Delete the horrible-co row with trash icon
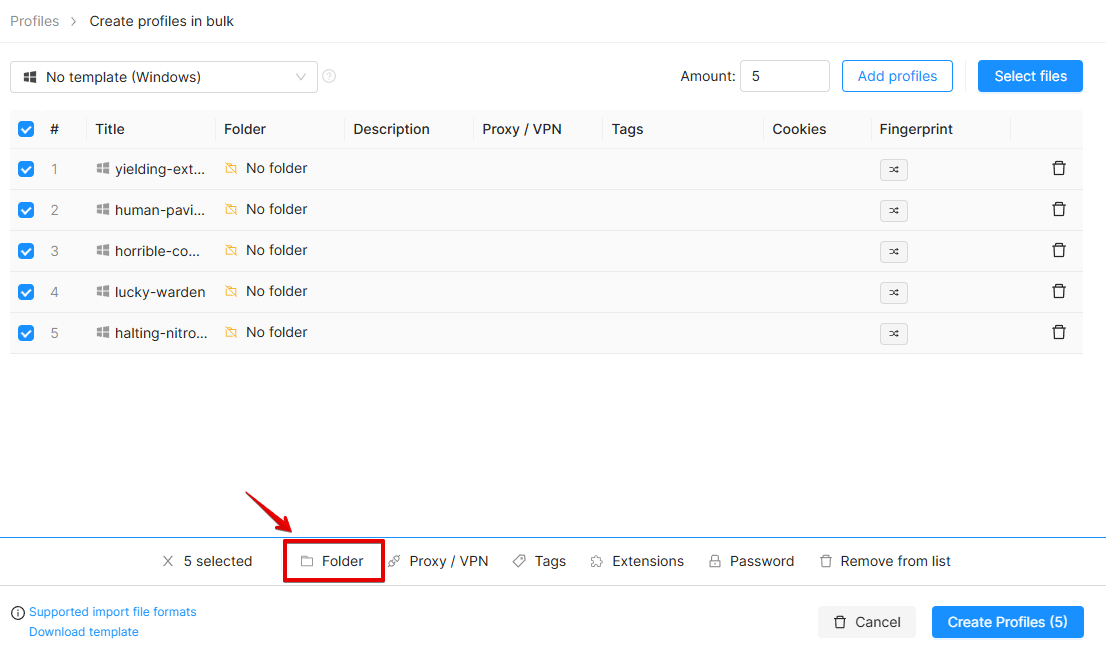 1059,250
